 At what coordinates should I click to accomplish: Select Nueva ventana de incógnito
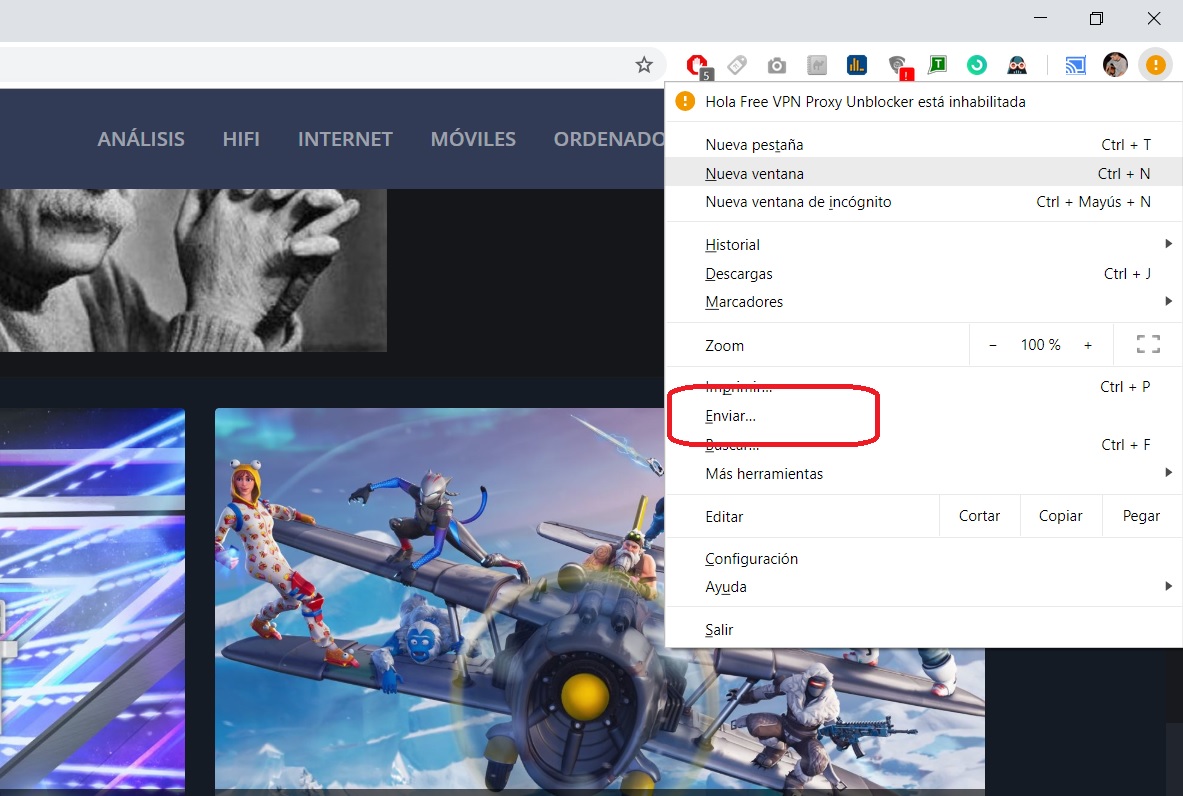[x=798, y=202]
